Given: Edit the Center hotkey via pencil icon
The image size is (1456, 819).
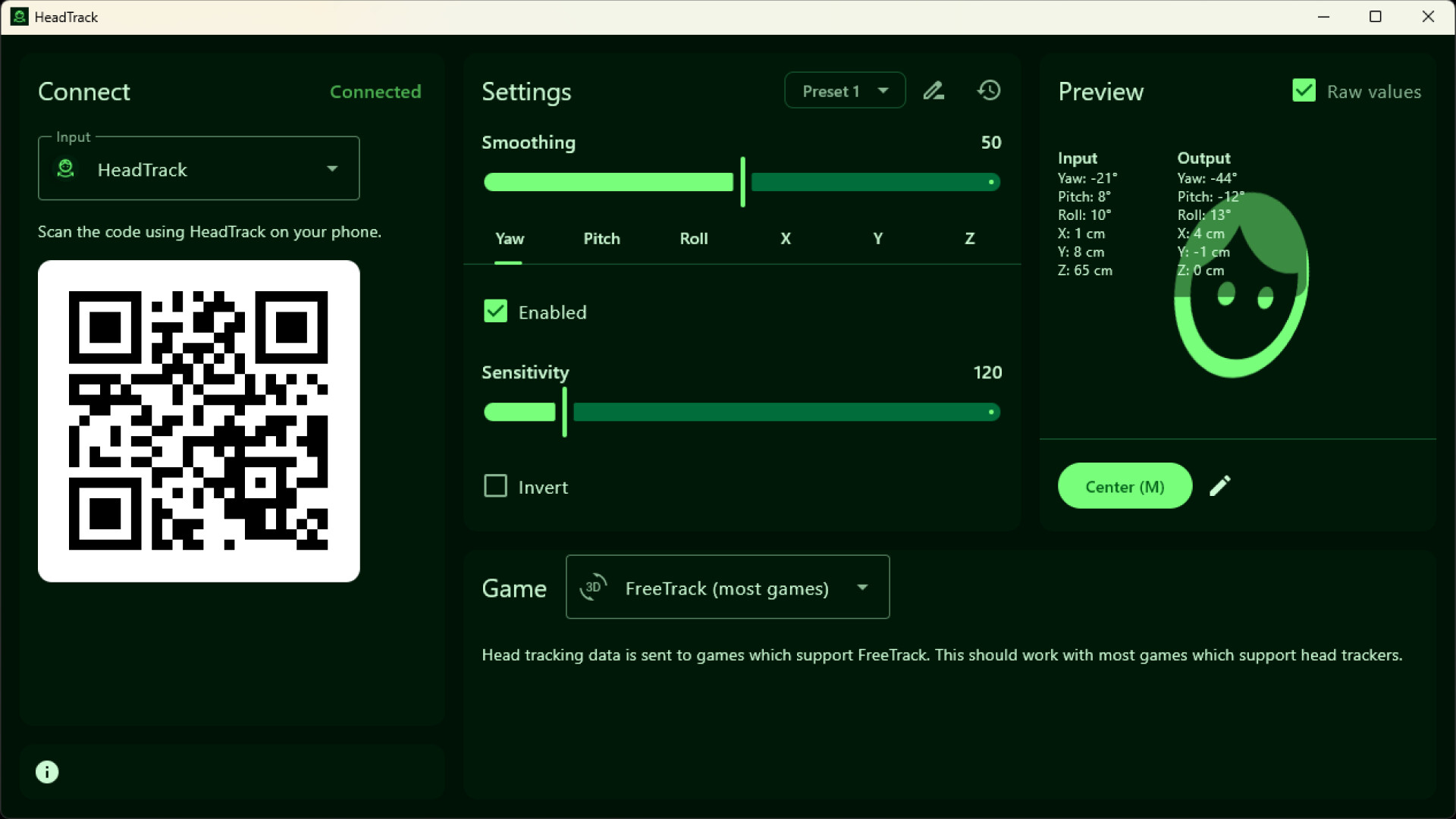Looking at the screenshot, I should [x=1220, y=485].
